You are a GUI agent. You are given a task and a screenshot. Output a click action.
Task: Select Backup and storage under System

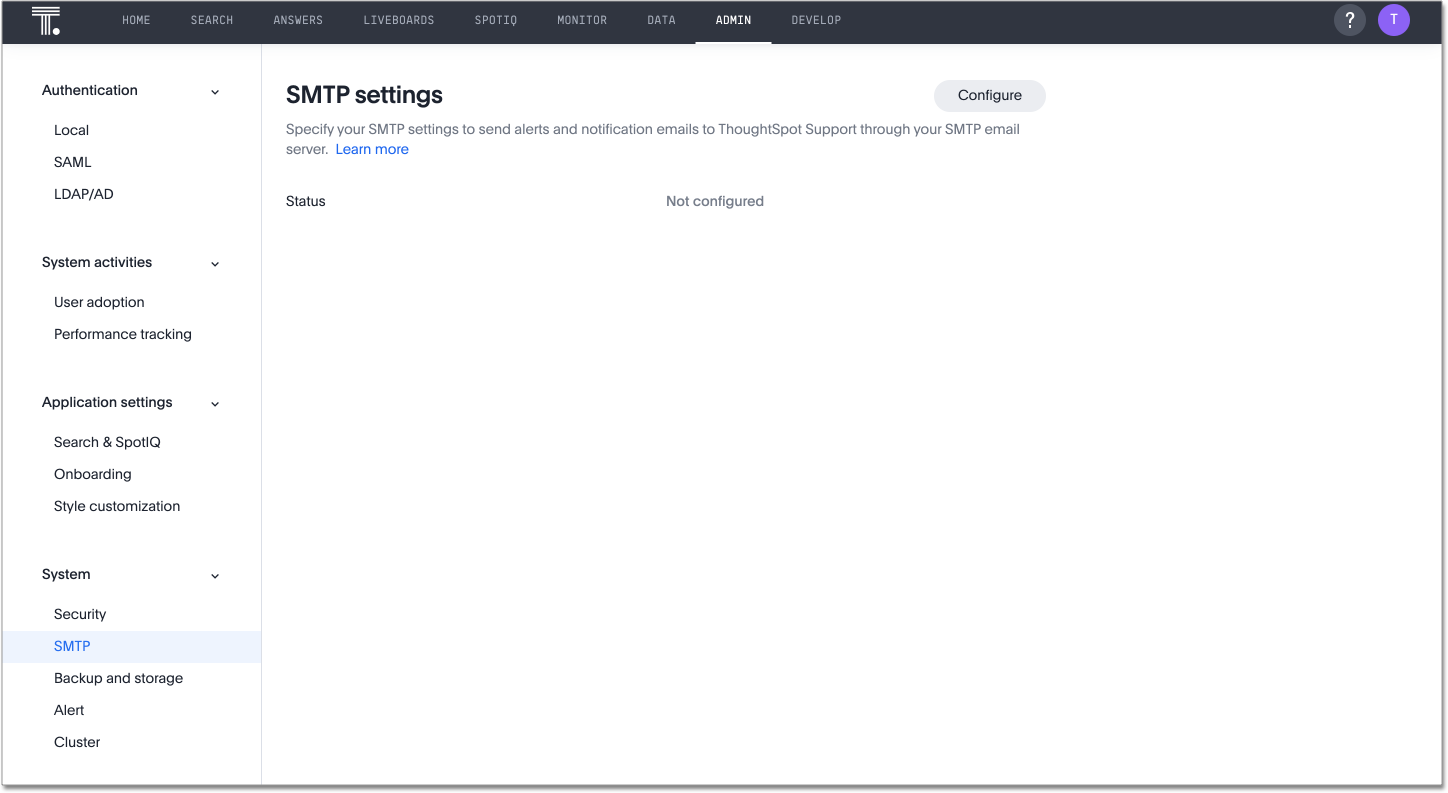click(118, 677)
